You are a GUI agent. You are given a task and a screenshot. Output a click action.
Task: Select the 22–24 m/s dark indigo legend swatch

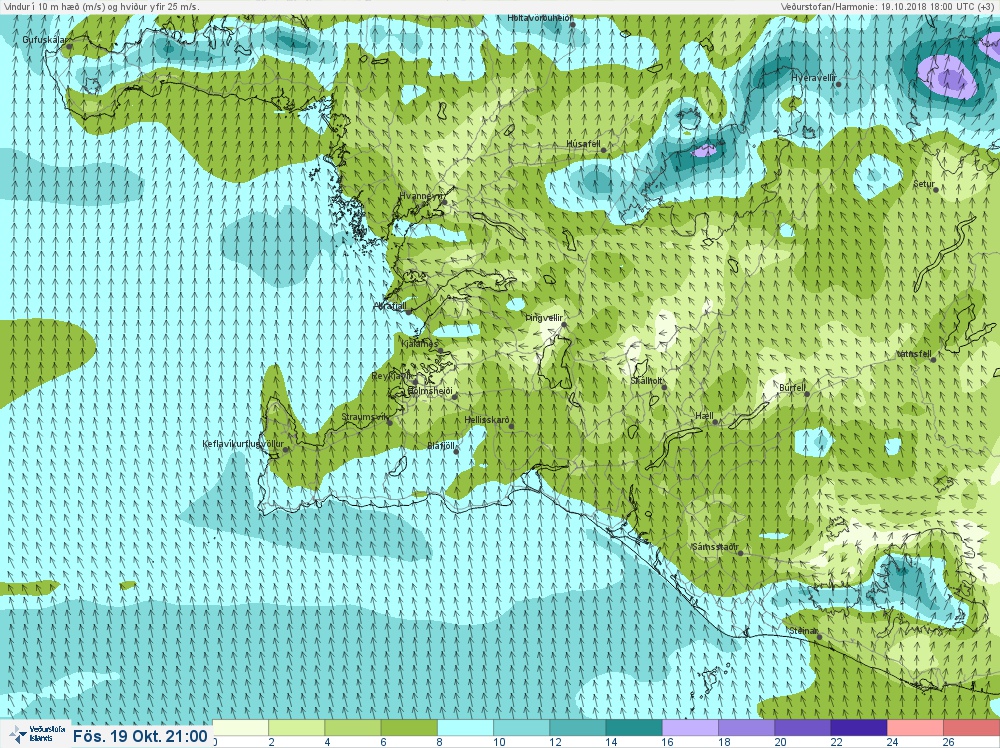(x=858, y=728)
